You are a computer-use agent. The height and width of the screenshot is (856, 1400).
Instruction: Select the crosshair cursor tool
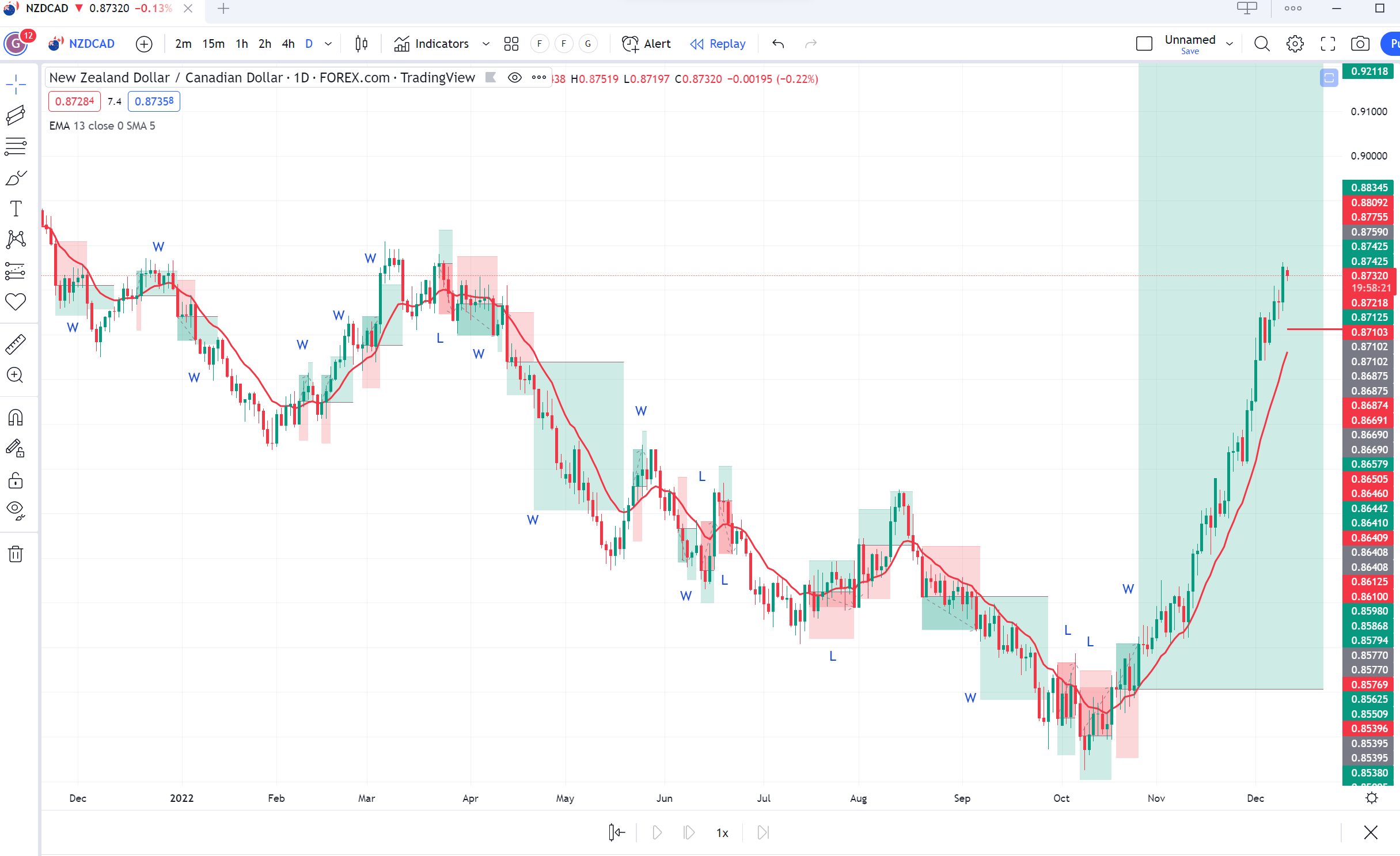click(x=16, y=84)
